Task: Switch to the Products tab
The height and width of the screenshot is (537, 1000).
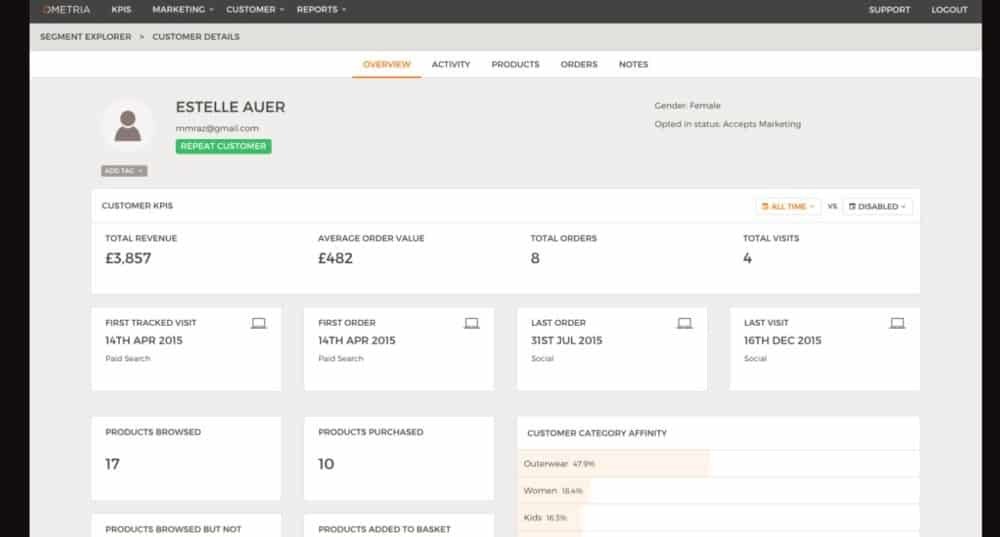Action: tap(515, 64)
